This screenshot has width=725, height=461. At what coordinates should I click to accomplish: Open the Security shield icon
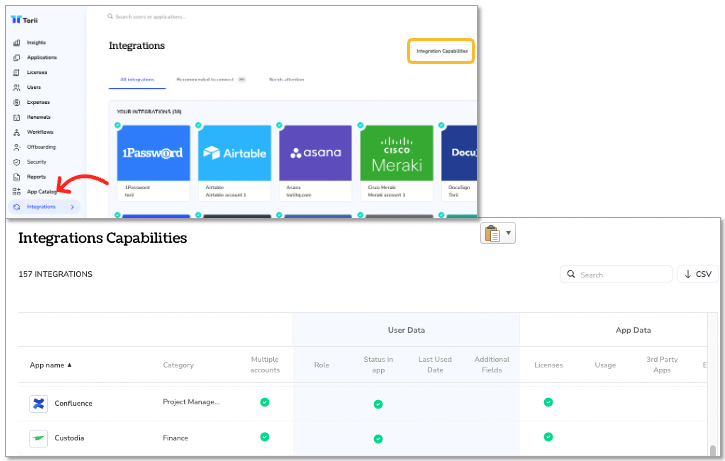(17, 162)
